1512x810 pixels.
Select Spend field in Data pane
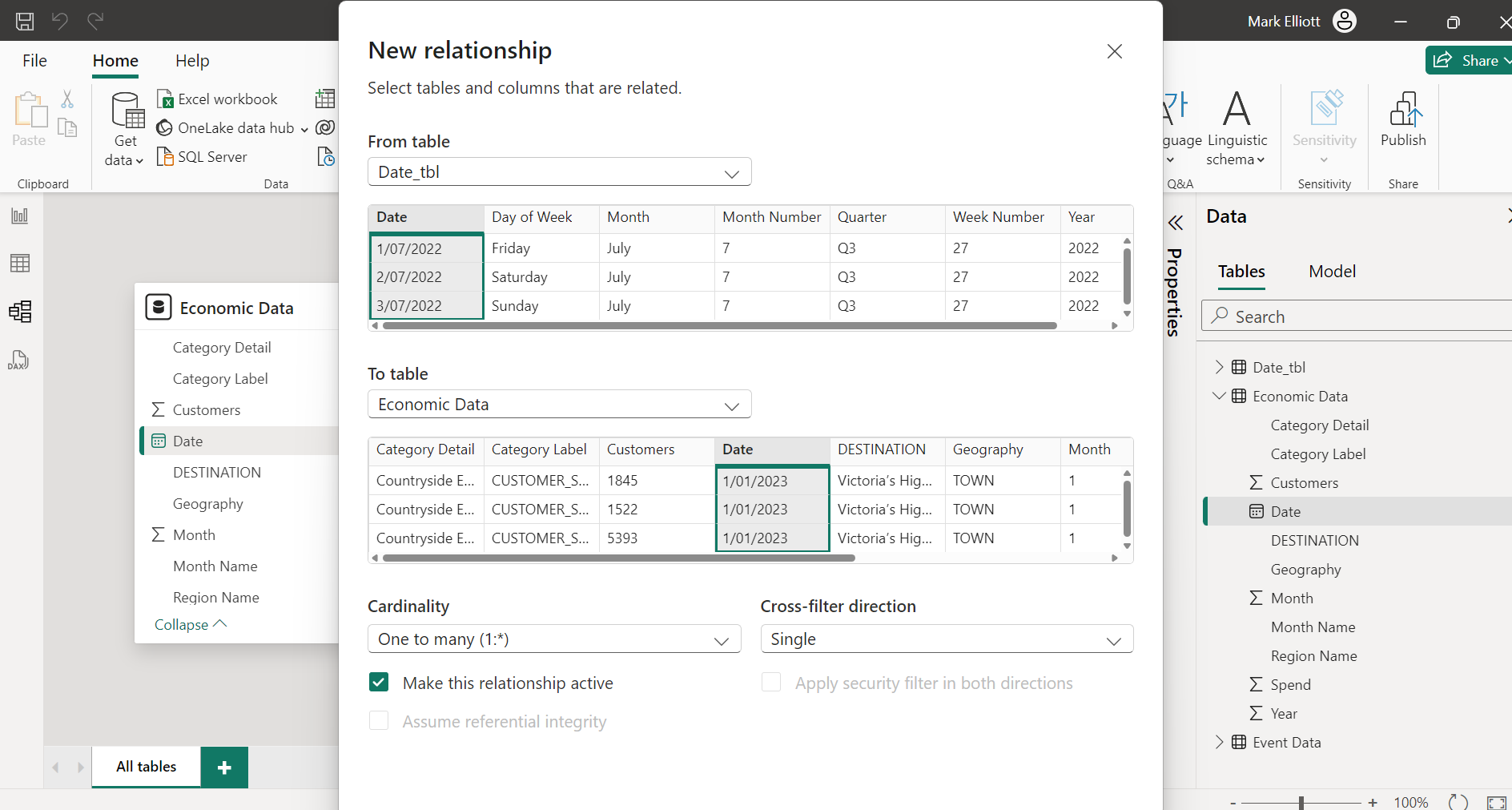tap(1290, 685)
